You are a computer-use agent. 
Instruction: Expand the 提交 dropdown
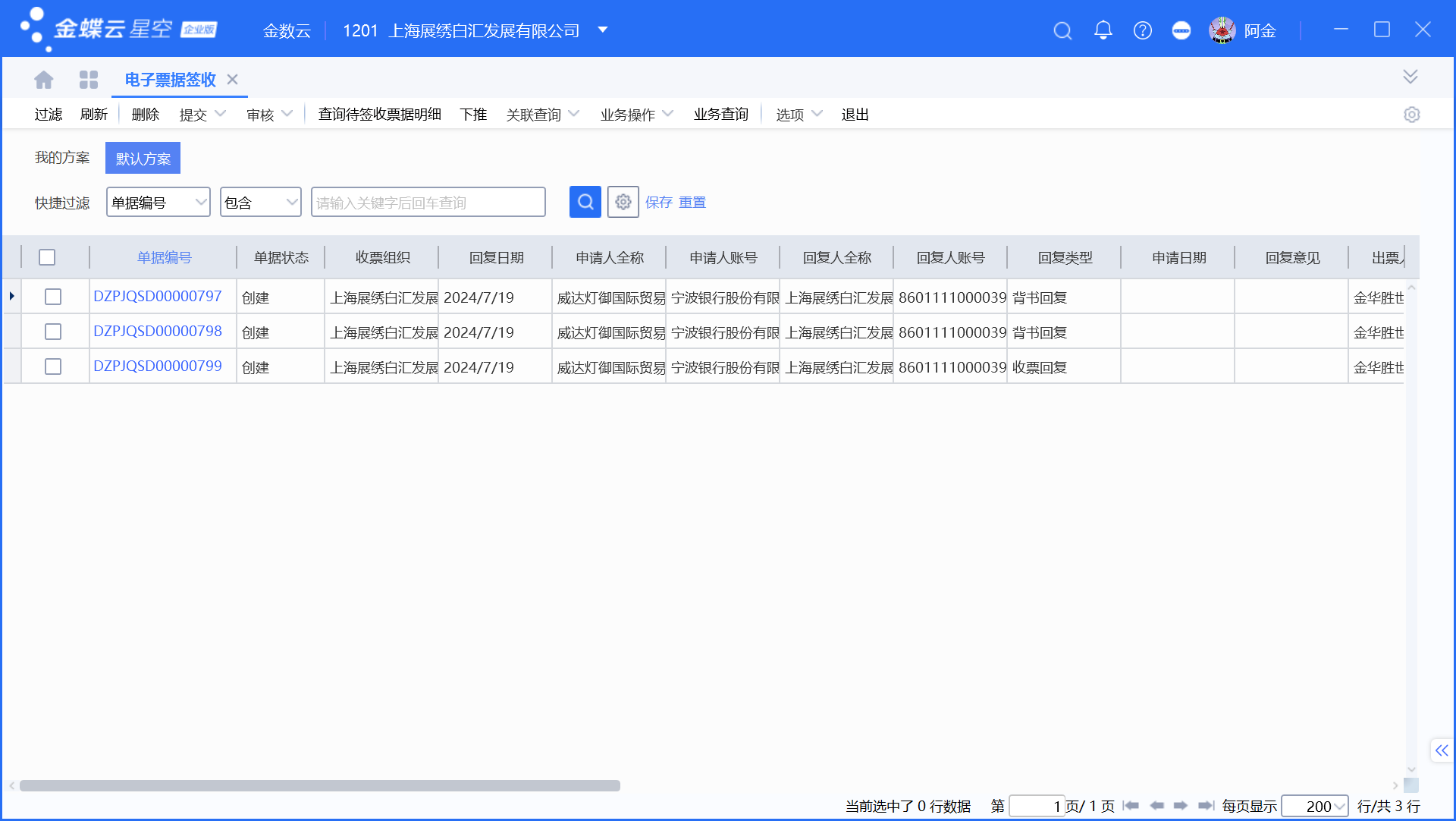click(221, 114)
